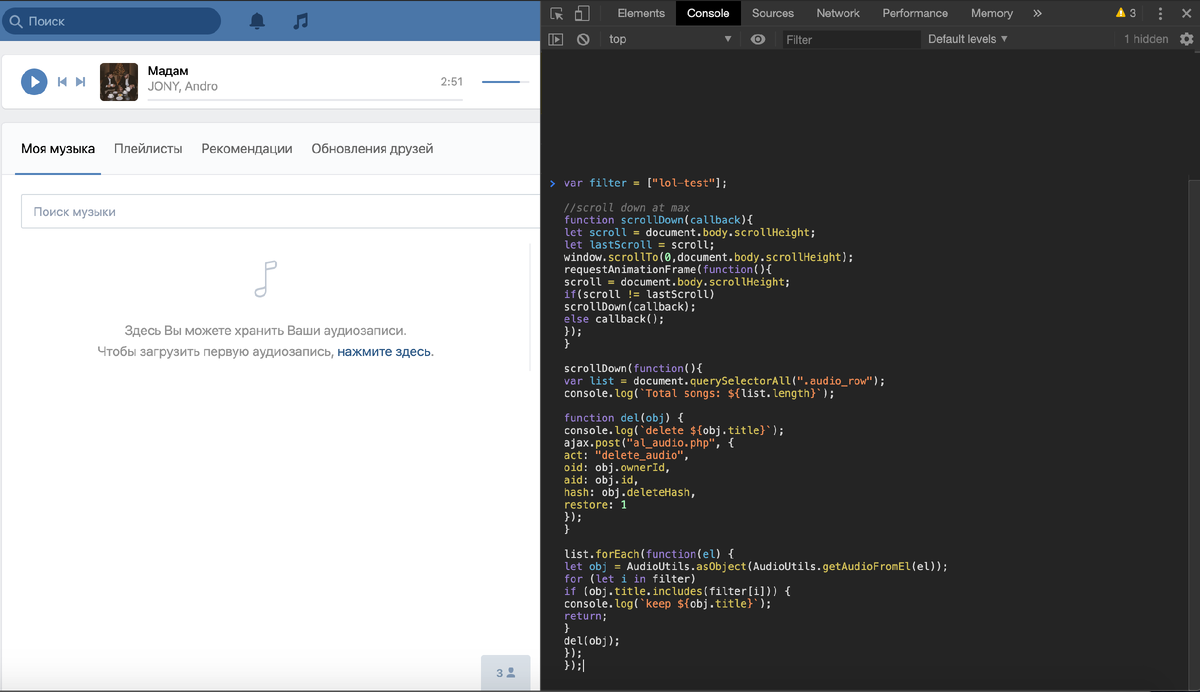Open the Performance panel tab
Viewport: 1200px width, 692px height.
915,13
